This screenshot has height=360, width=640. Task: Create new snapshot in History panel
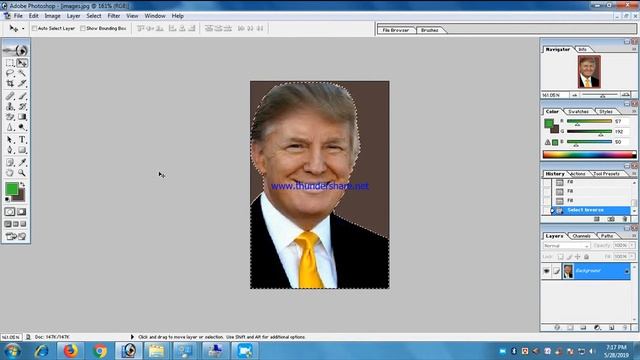pyautogui.click(x=611, y=219)
